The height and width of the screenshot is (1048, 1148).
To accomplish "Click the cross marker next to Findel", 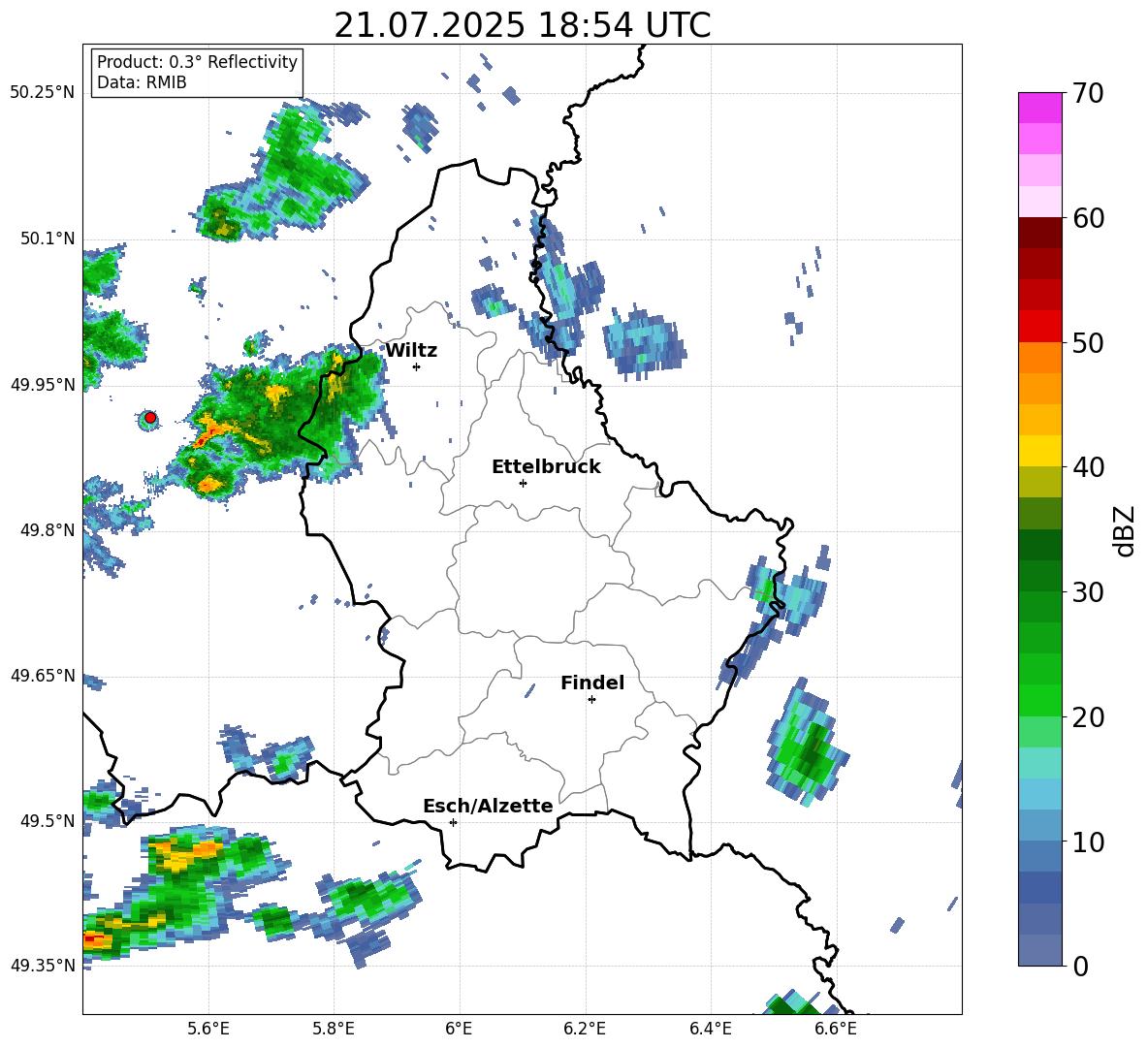I will (591, 700).
